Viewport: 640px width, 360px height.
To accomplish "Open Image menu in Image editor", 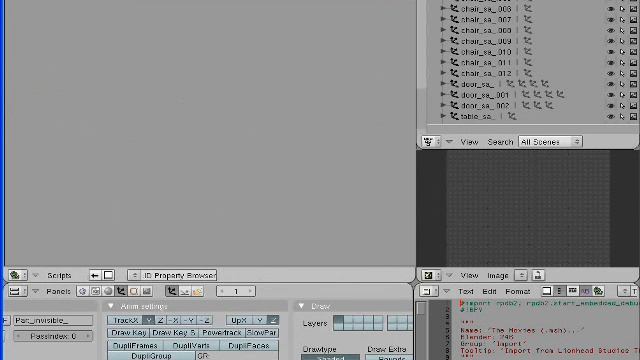I will (498, 276).
